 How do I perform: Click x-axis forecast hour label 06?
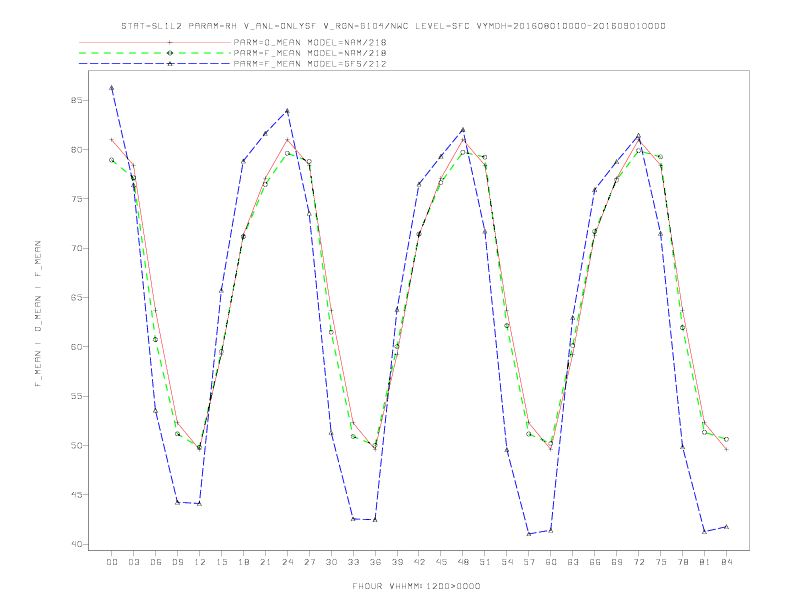[x=156, y=562]
